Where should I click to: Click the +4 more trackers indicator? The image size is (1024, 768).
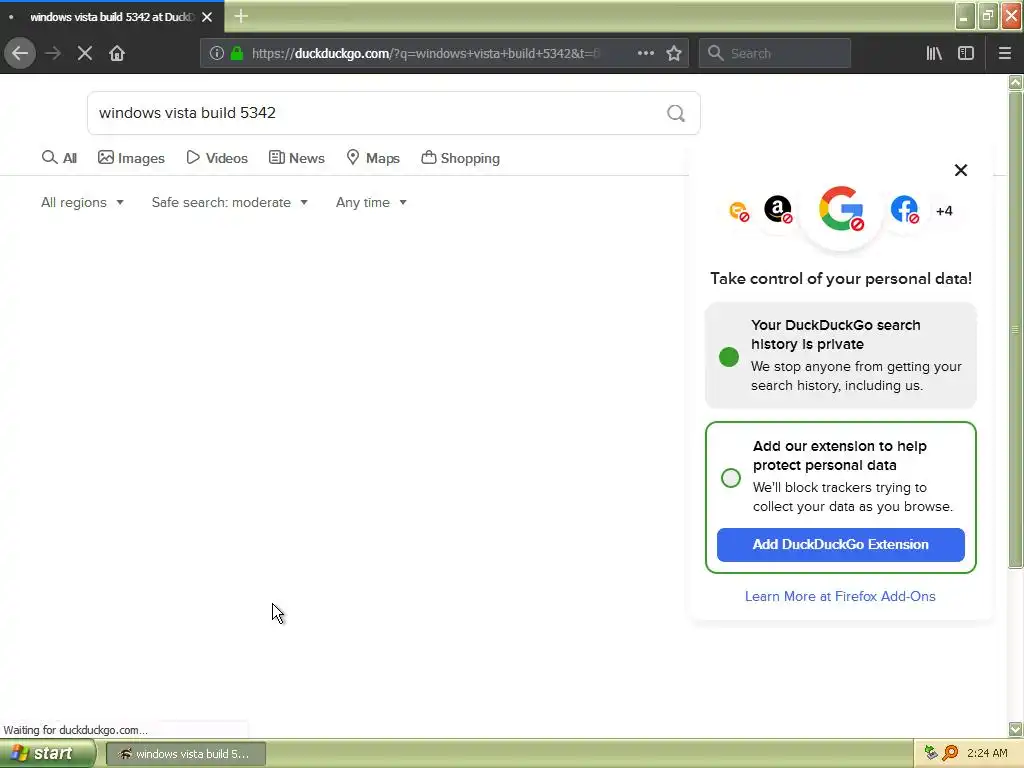(944, 211)
